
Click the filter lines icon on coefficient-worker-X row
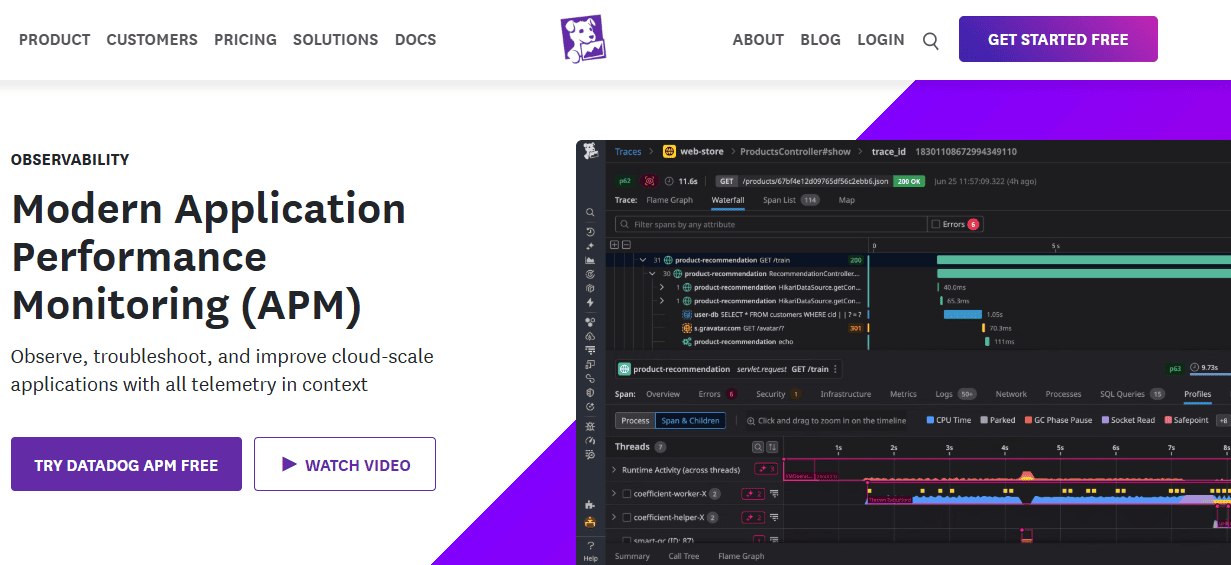[x=774, y=493]
